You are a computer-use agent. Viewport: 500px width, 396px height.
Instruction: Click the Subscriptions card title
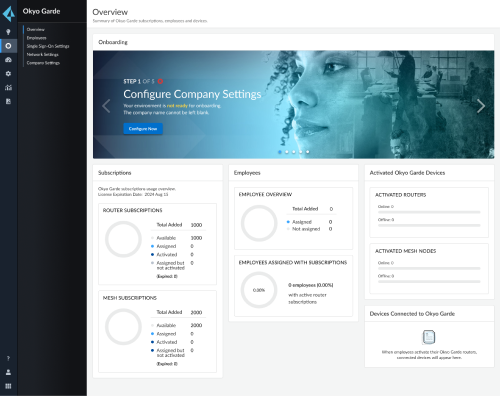115,173
